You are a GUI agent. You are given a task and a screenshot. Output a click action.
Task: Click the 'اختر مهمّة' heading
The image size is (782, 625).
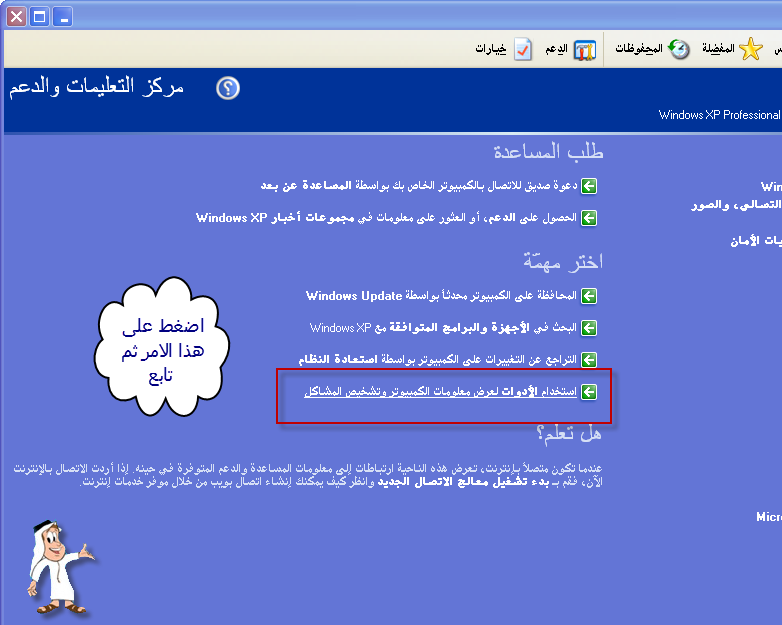(563, 261)
